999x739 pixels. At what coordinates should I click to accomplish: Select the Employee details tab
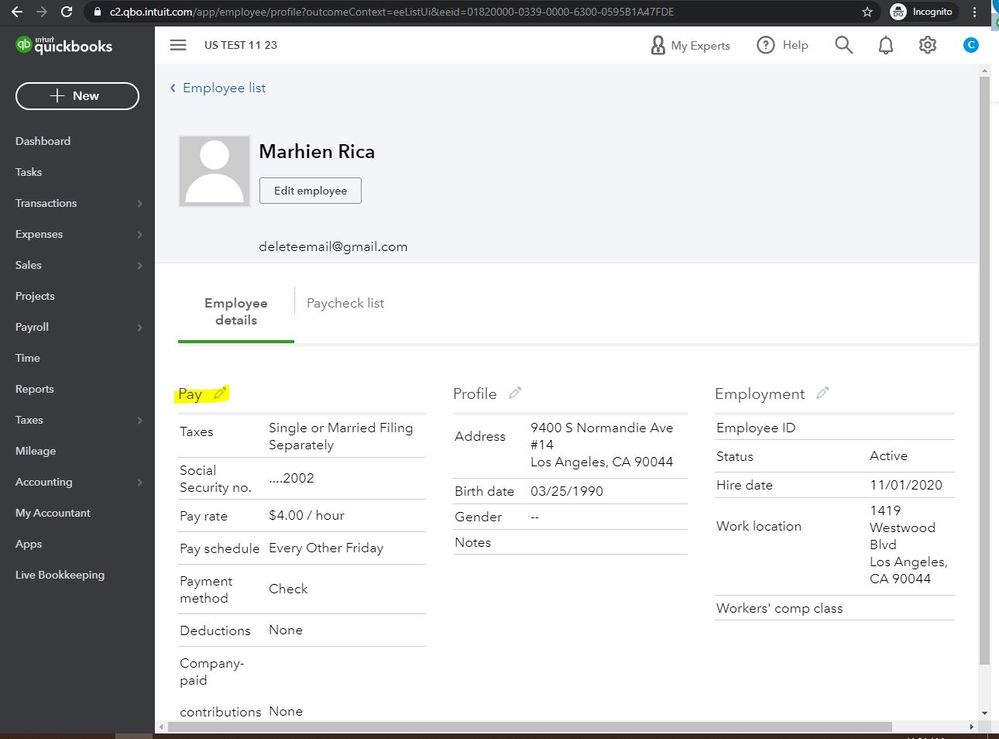tap(236, 311)
